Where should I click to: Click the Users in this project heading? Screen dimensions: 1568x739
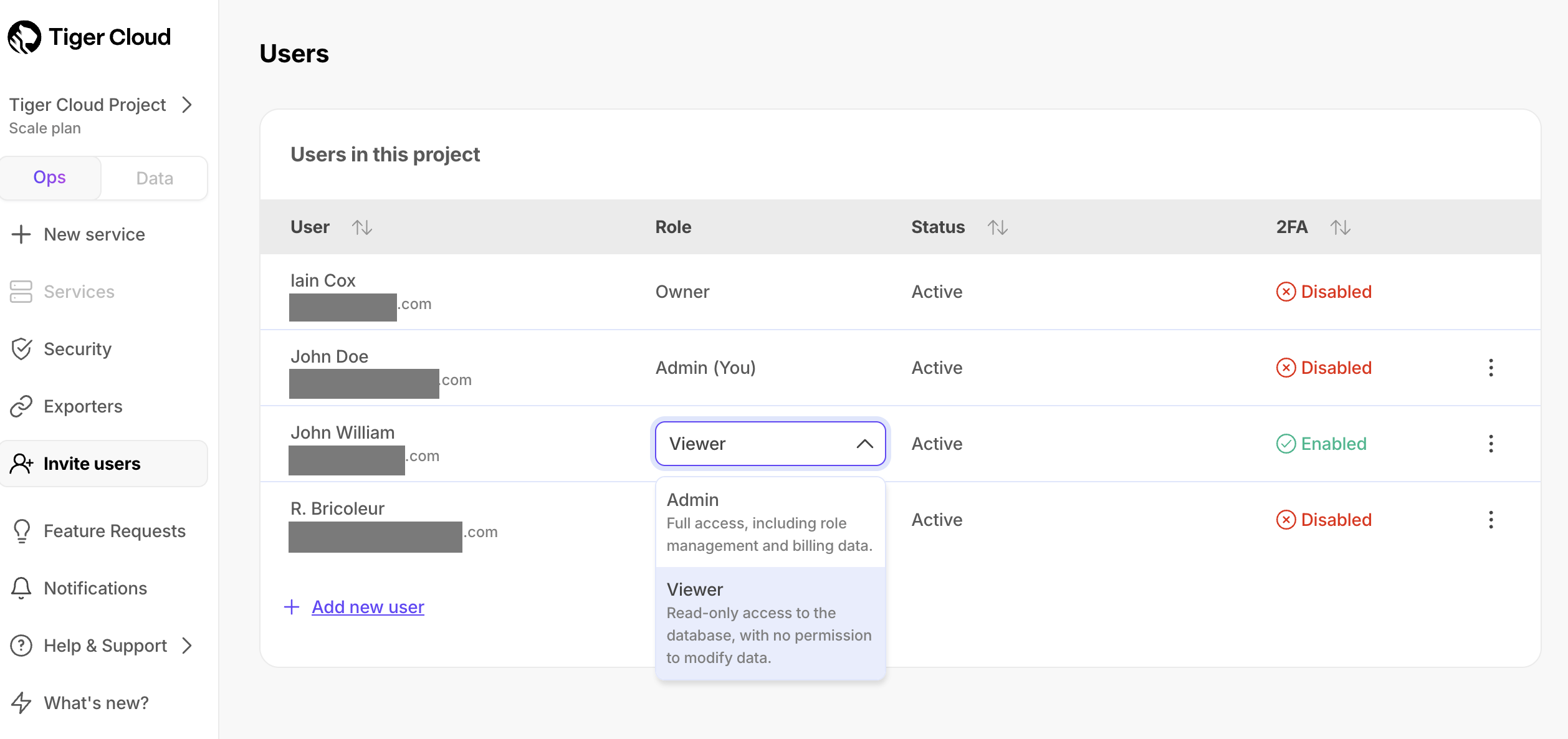click(385, 155)
